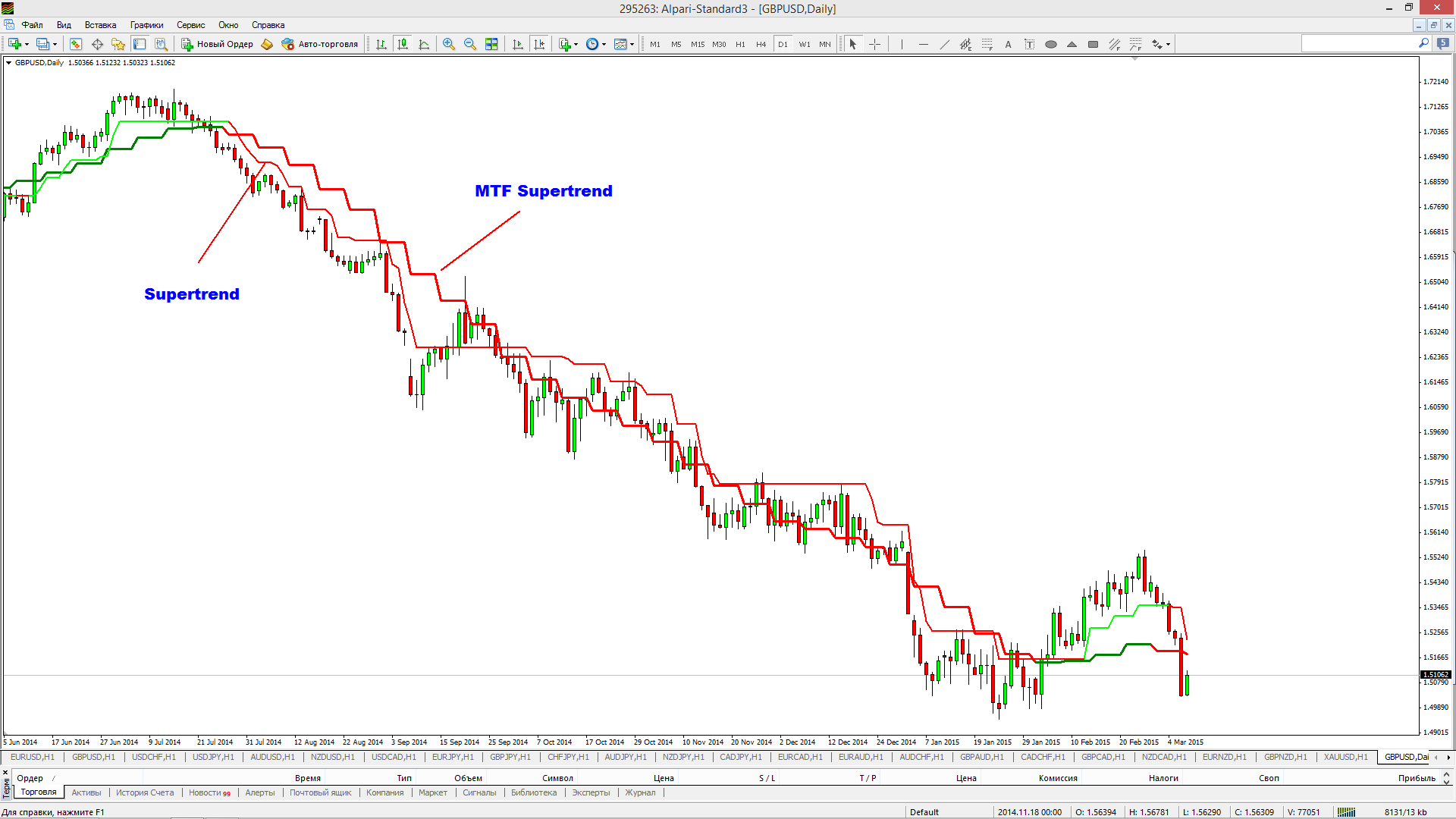Expand the GBPUSD,Daily chart title triangle
Image resolution: width=1456 pixels, height=819 pixels.
pos(9,63)
